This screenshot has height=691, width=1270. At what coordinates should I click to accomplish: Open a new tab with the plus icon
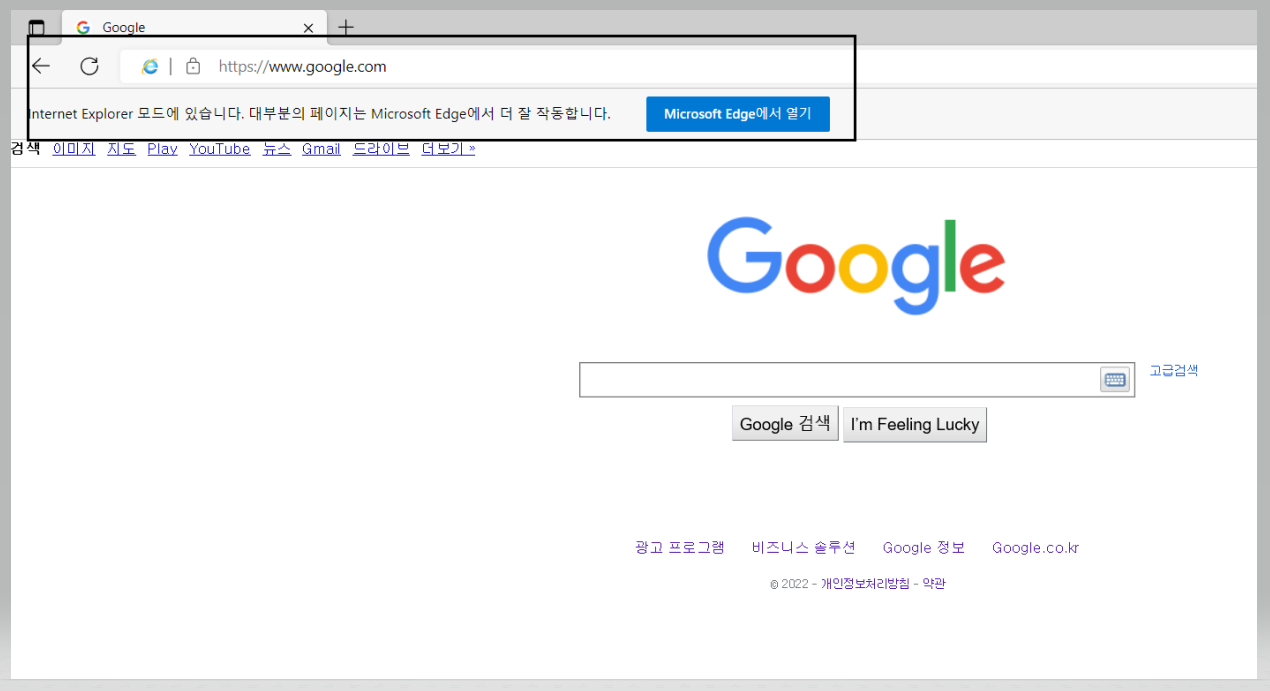click(345, 27)
